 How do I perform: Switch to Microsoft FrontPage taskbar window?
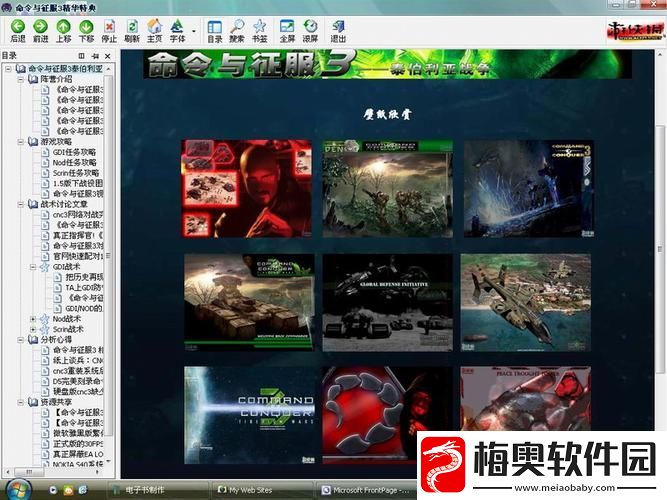click(367, 490)
